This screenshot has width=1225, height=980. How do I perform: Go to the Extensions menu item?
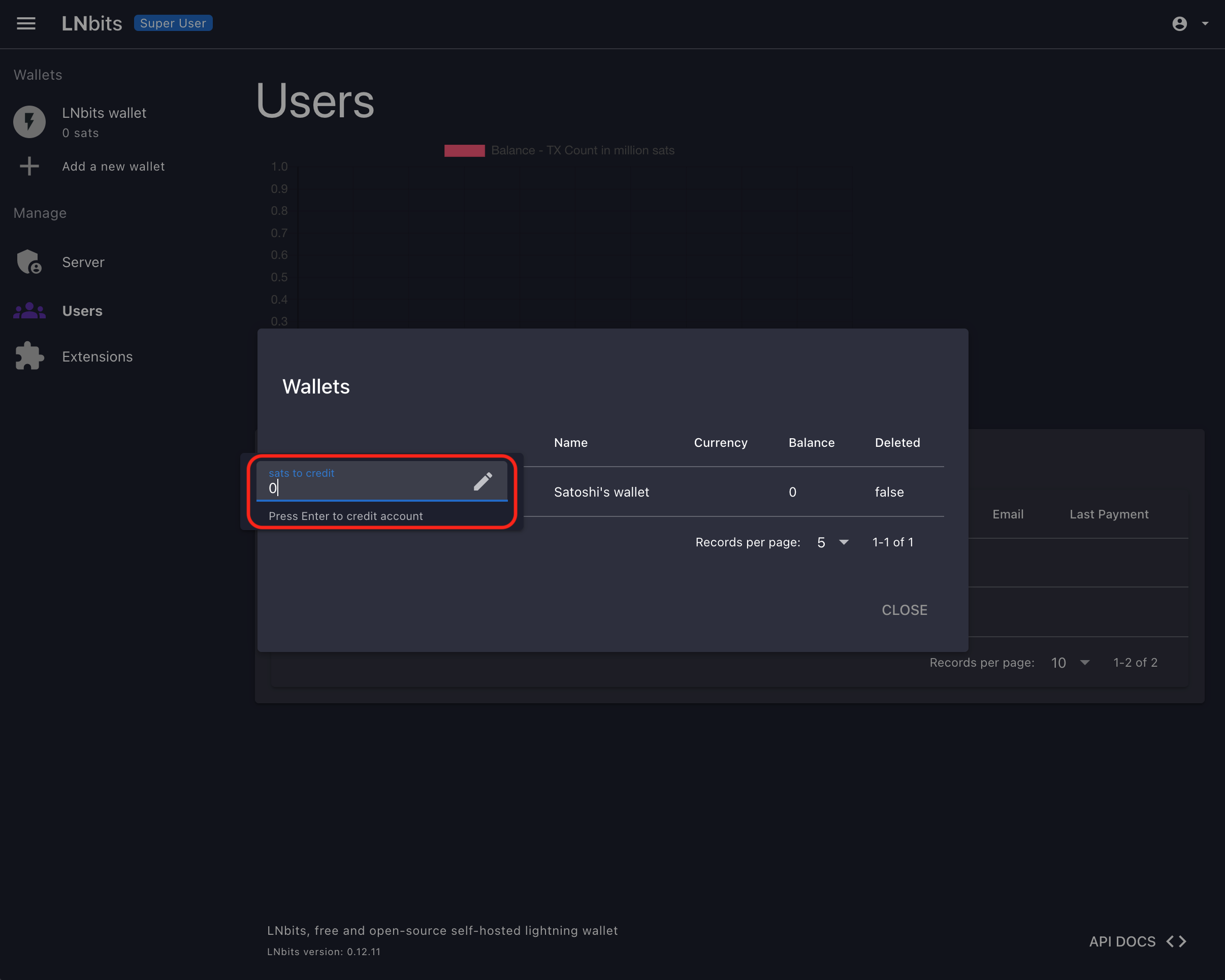[97, 356]
